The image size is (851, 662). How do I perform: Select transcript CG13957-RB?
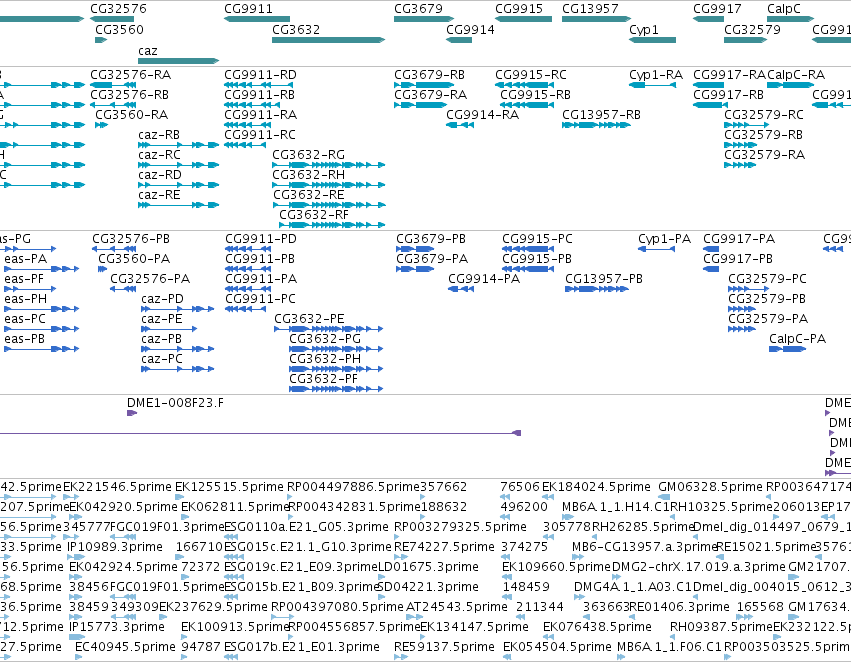[x=601, y=114]
